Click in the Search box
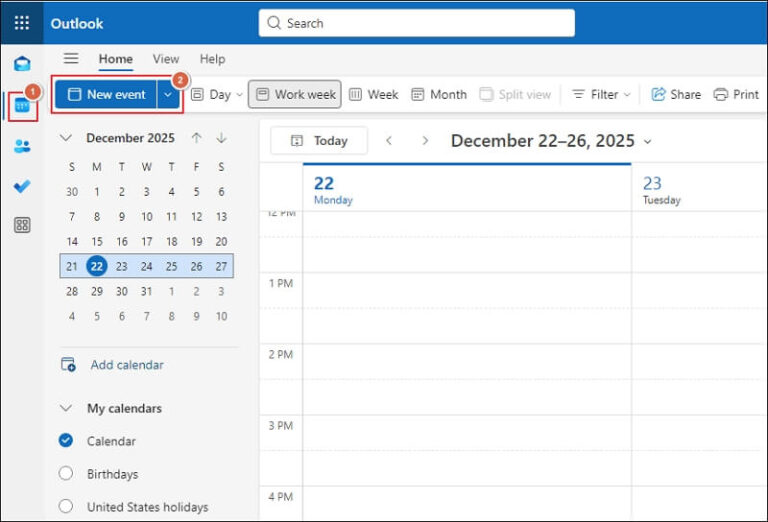Viewport: 768px width, 522px height. click(416, 23)
